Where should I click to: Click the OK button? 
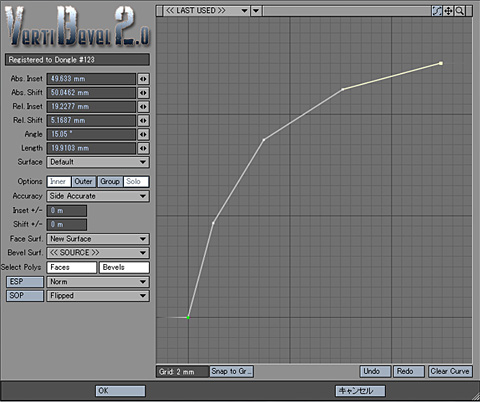pos(120,391)
